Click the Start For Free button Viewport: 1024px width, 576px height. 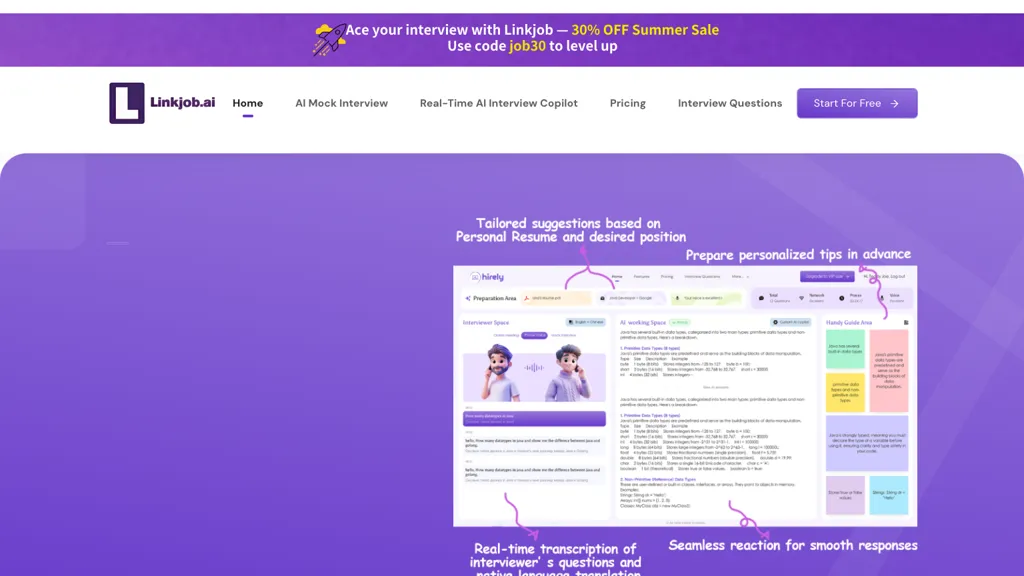click(x=857, y=103)
